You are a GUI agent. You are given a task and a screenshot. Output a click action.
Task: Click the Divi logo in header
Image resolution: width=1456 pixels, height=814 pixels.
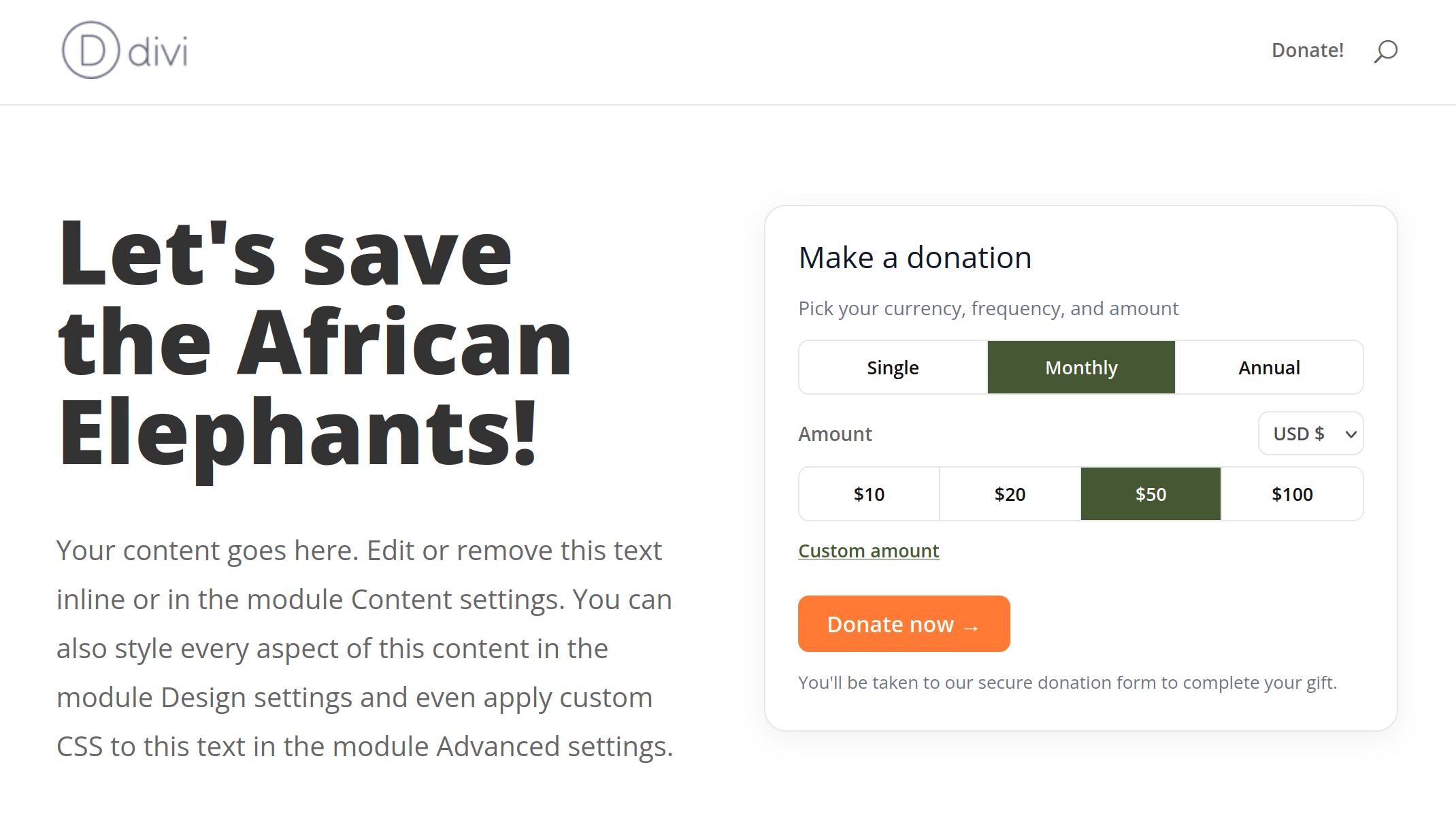pyautogui.click(x=125, y=50)
